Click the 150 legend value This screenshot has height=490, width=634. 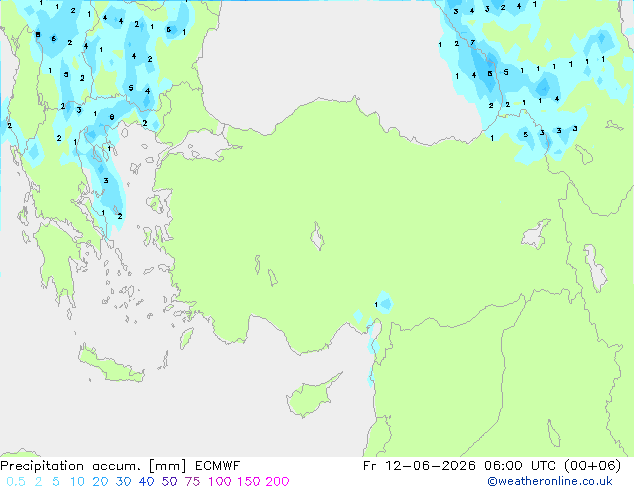point(248,482)
